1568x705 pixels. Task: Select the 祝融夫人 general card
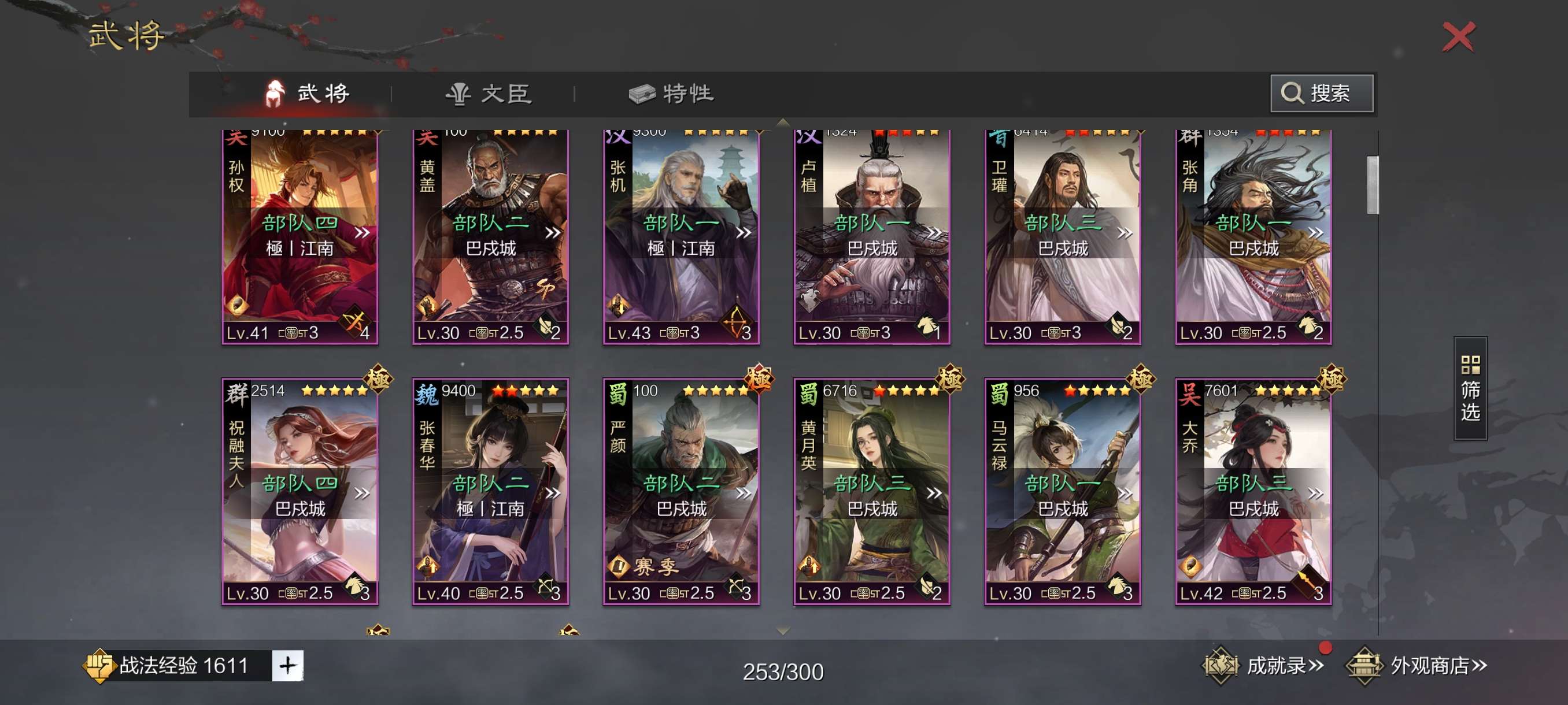click(299, 492)
